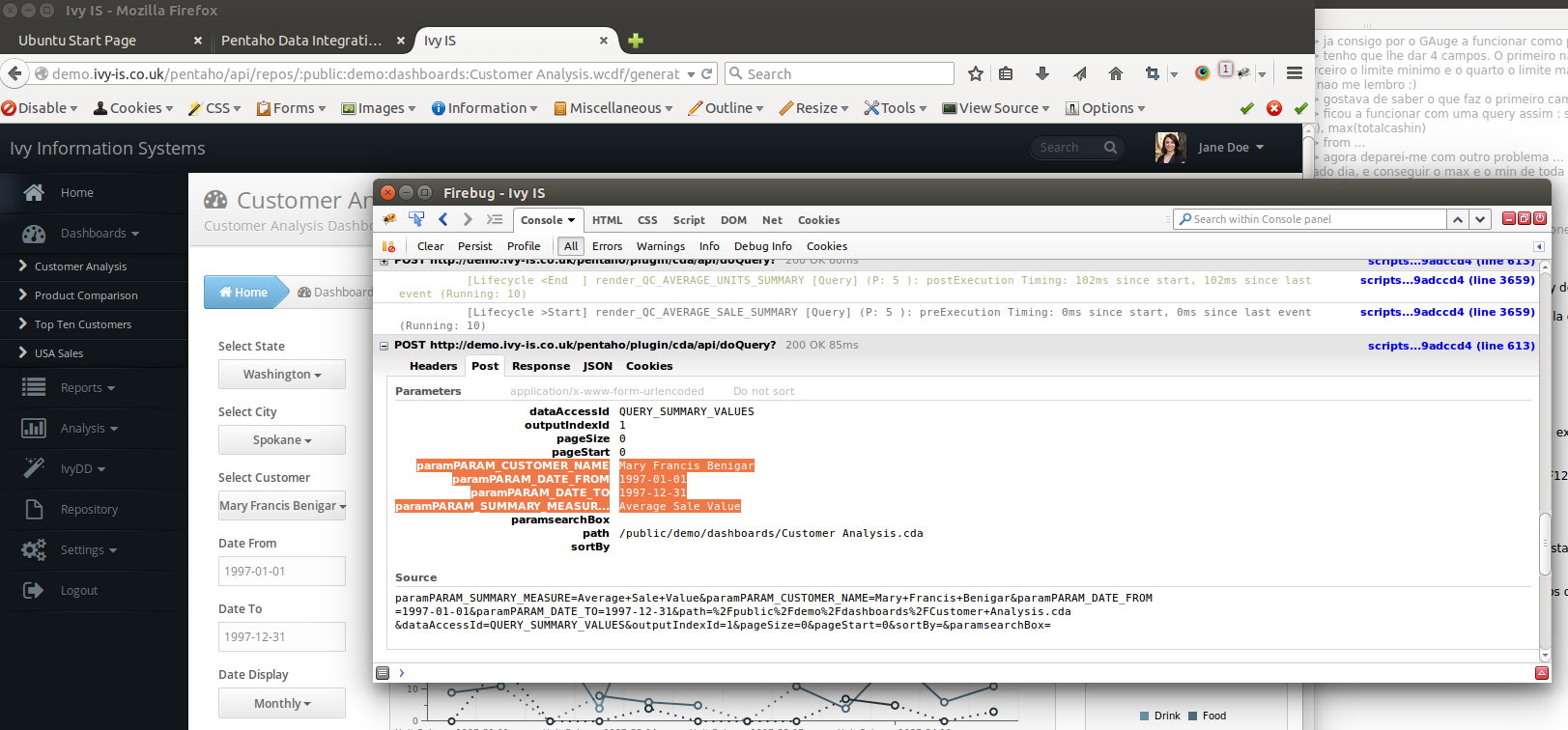The height and width of the screenshot is (730, 1568).
Task: Open Repository in the sidebar
Action: [89, 509]
